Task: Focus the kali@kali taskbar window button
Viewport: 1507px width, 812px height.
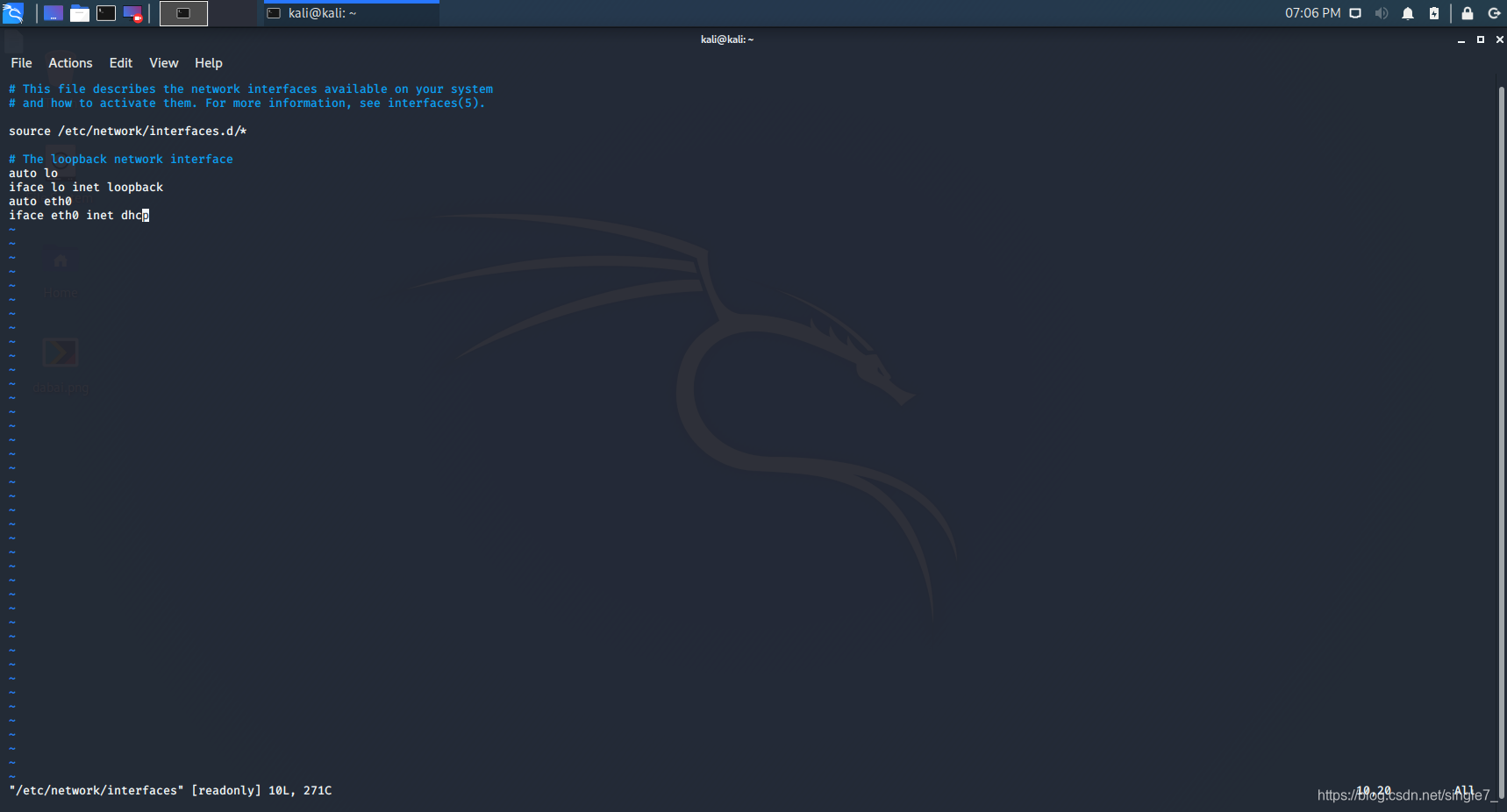Action: pyautogui.click(x=351, y=13)
